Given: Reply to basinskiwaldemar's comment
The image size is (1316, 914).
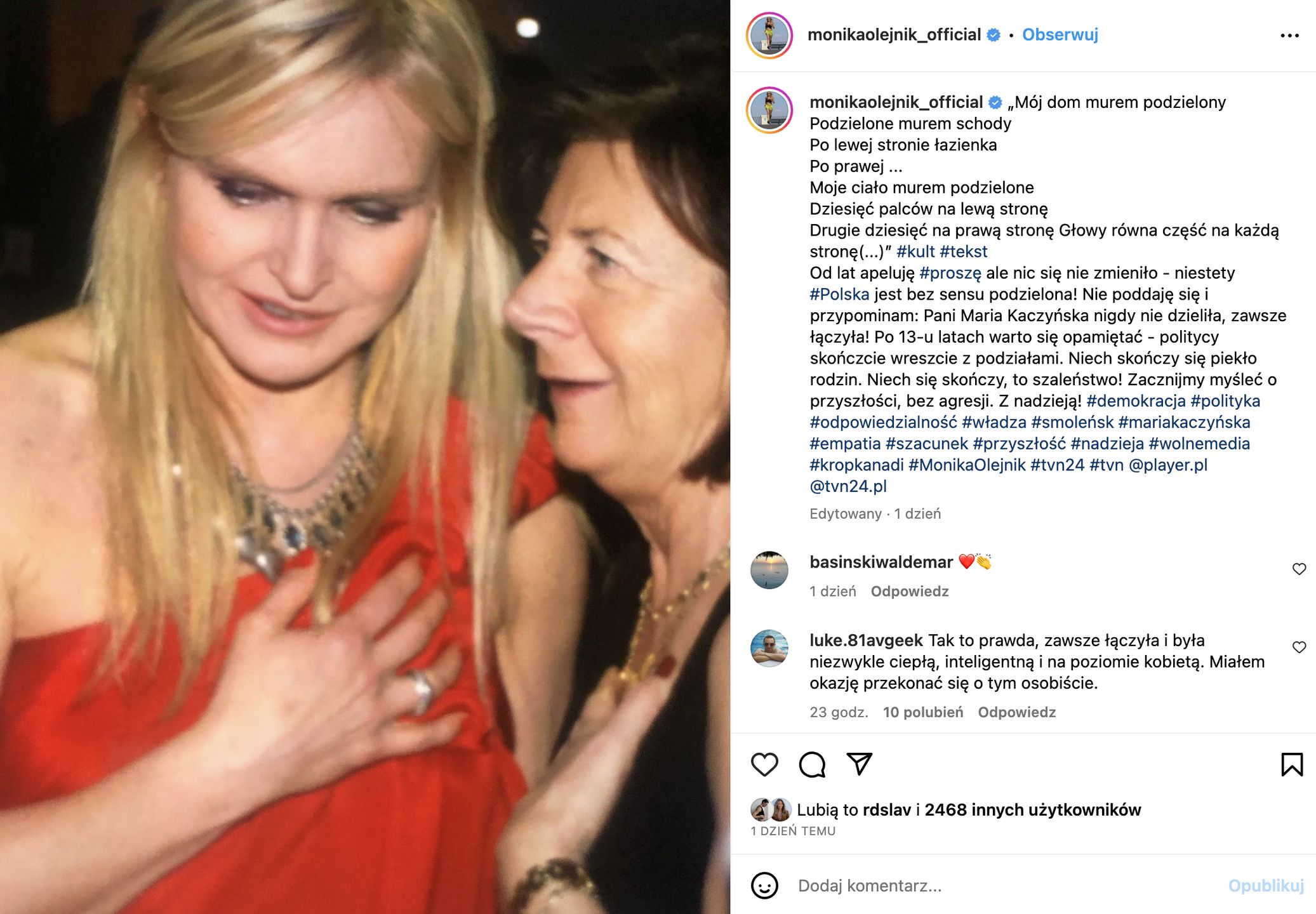Looking at the screenshot, I should (x=909, y=592).
